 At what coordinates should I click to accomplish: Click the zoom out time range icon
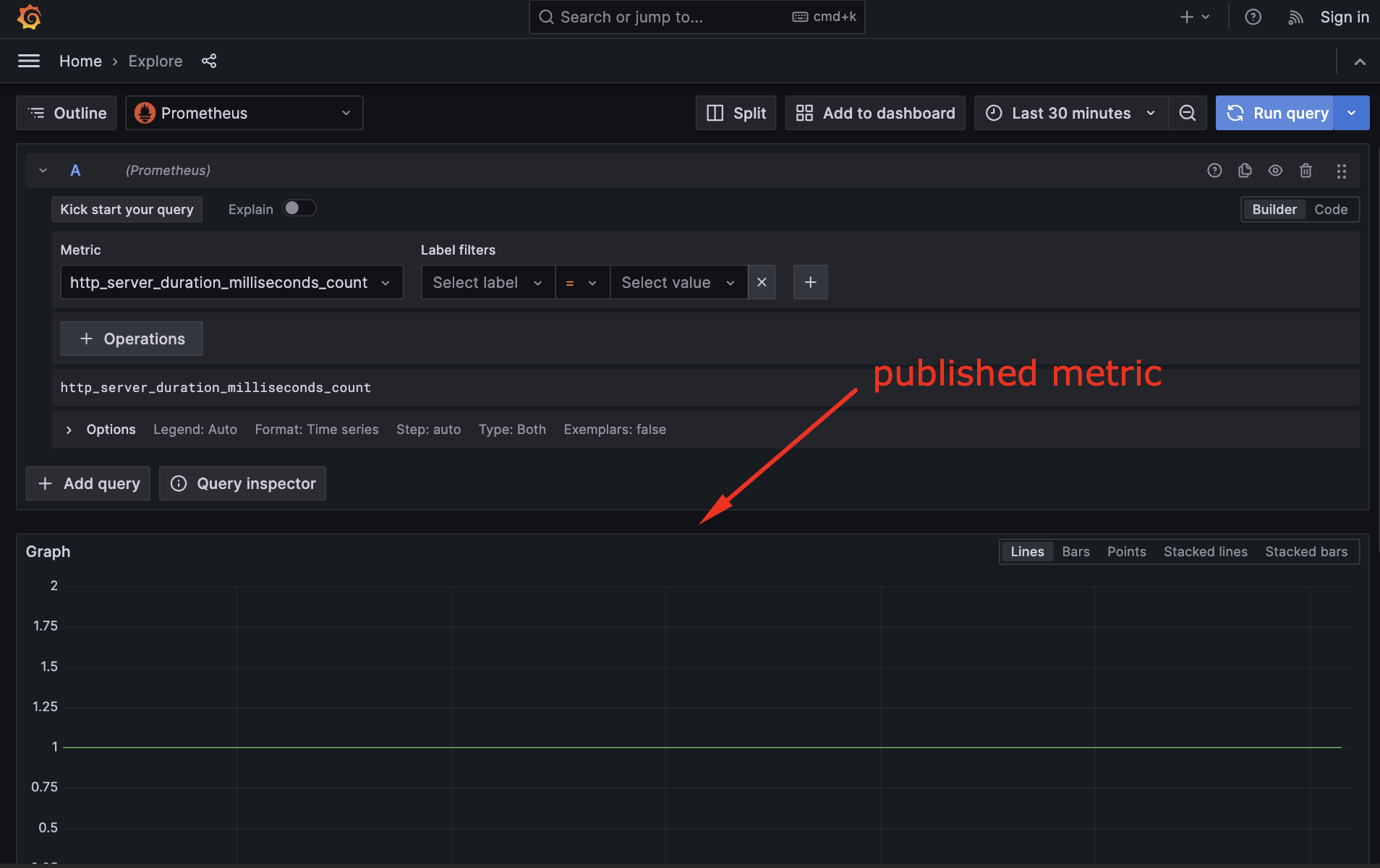(x=1187, y=113)
